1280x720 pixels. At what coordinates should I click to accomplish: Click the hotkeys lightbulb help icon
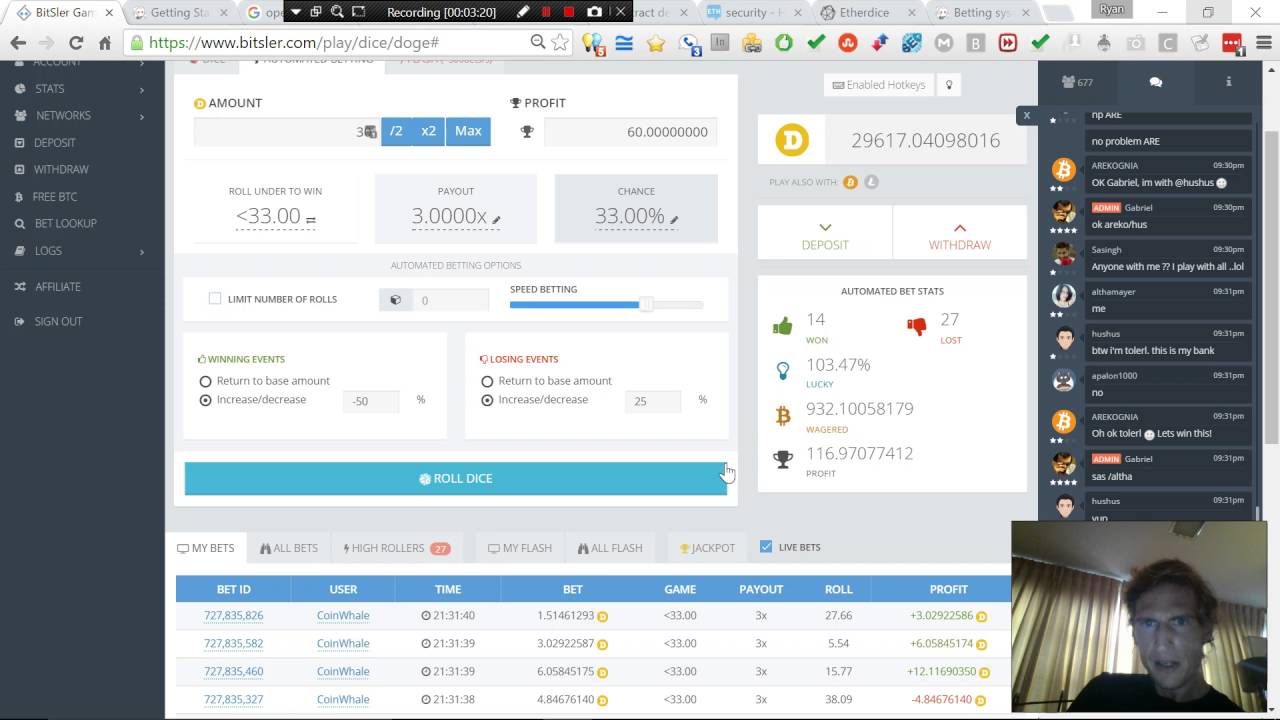click(949, 85)
